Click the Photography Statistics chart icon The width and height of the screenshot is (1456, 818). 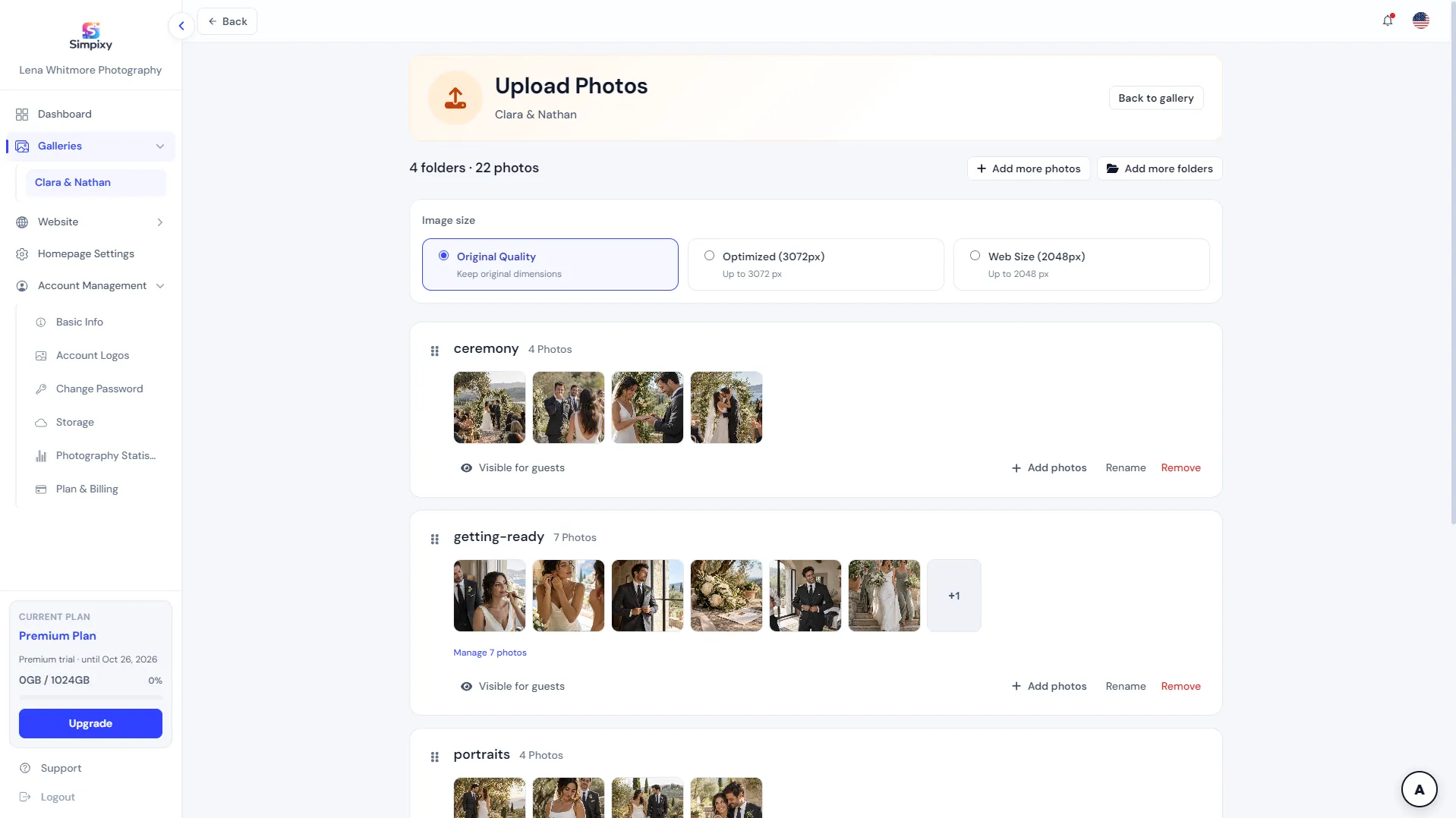click(41, 456)
